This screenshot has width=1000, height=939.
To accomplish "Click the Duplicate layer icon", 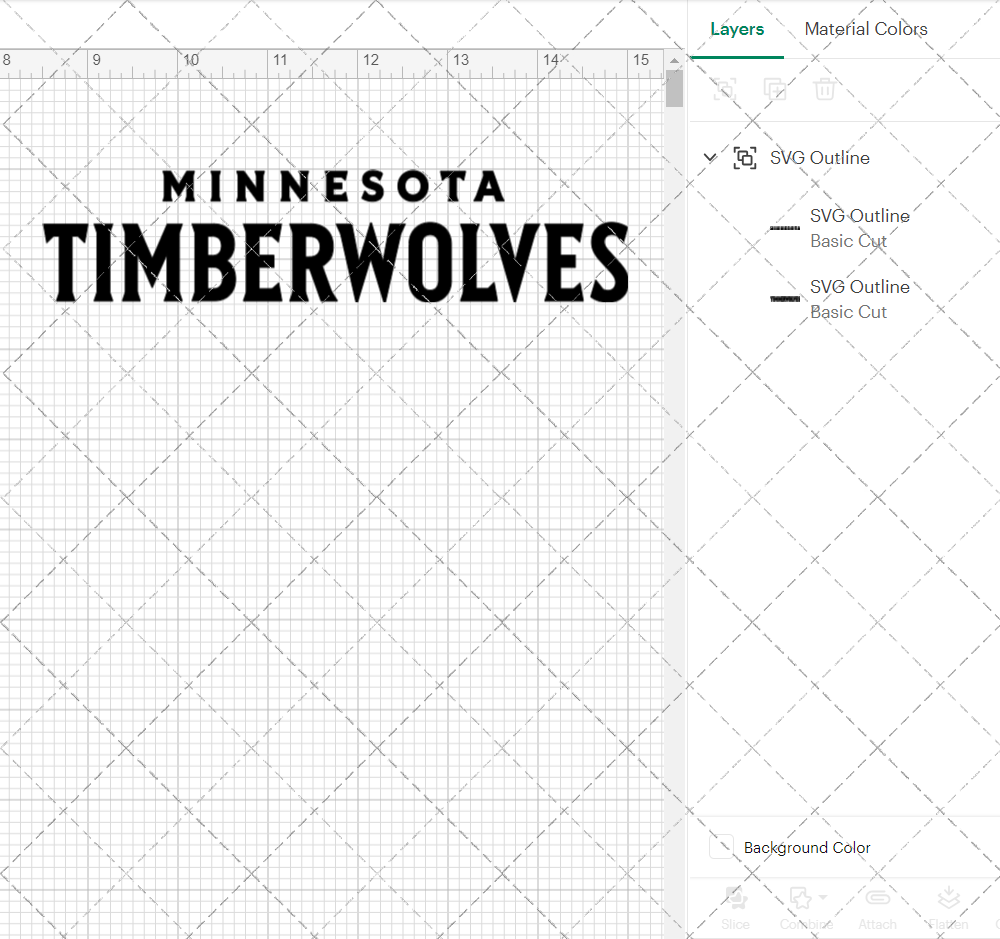I will tap(775, 89).
